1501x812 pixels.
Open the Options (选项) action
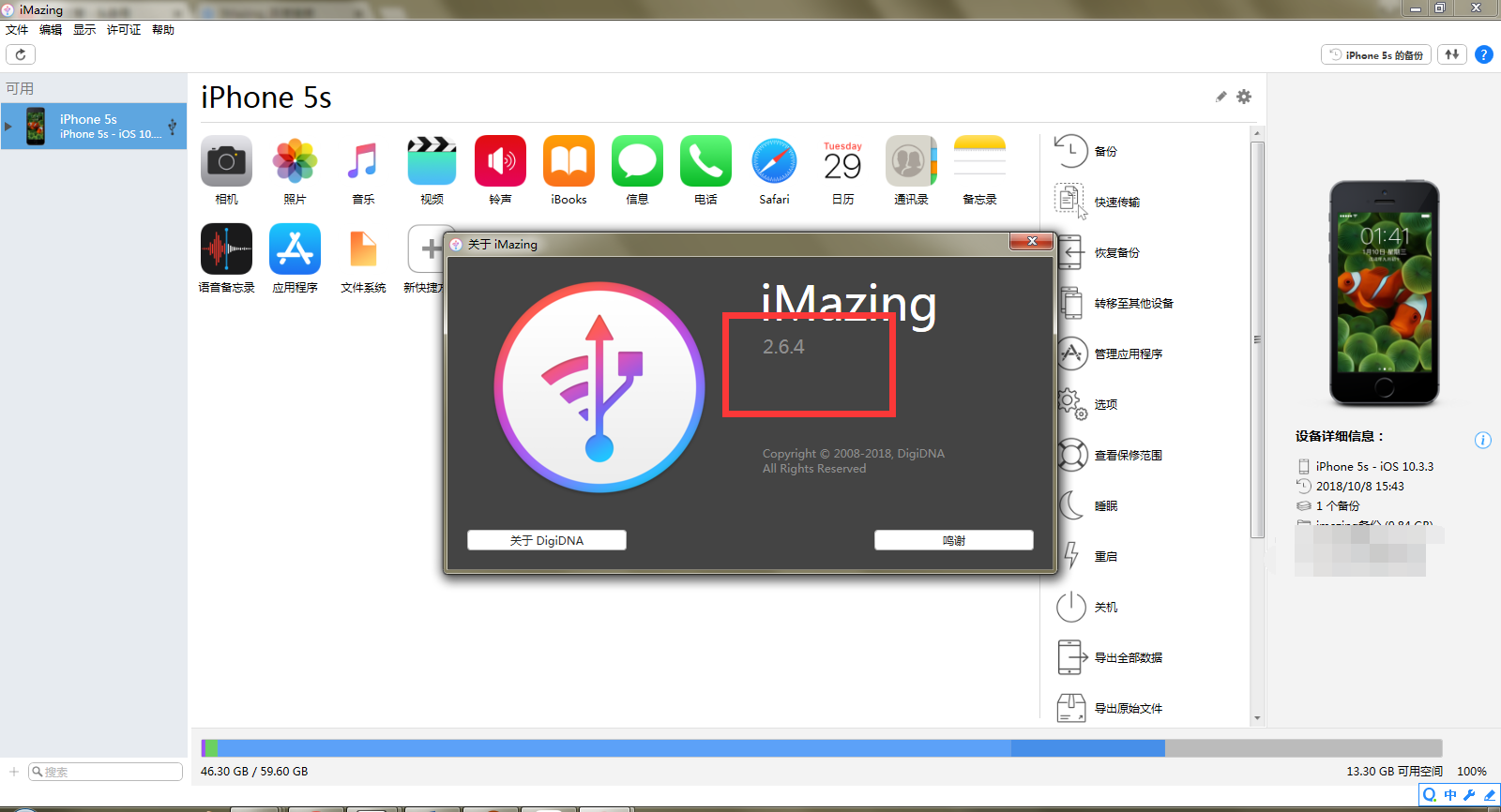(x=1086, y=404)
